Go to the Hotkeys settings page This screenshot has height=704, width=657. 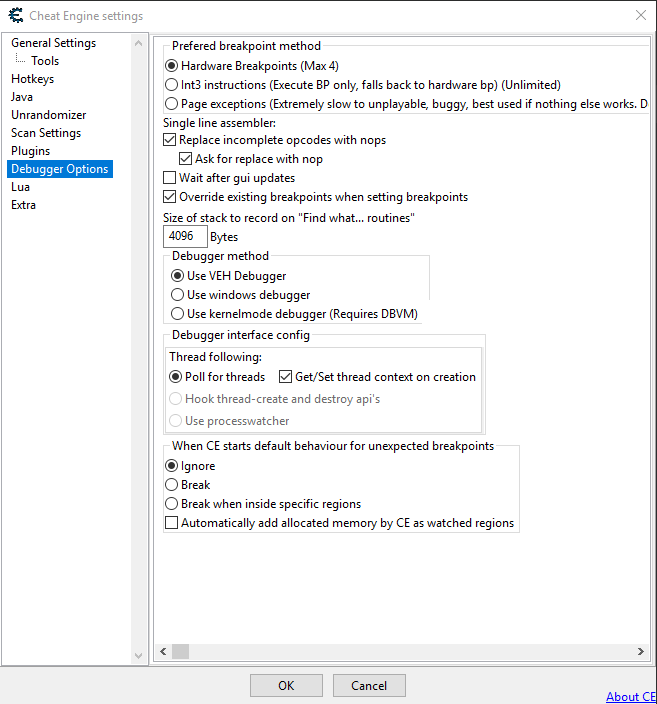click(x=33, y=79)
